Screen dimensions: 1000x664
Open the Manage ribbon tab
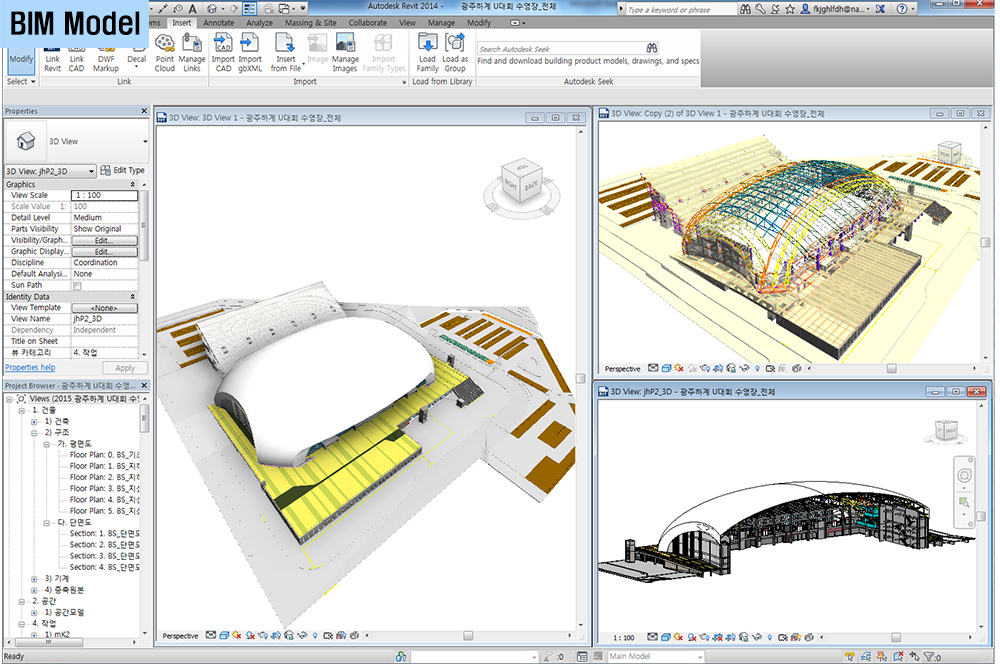tap(441, 22)
